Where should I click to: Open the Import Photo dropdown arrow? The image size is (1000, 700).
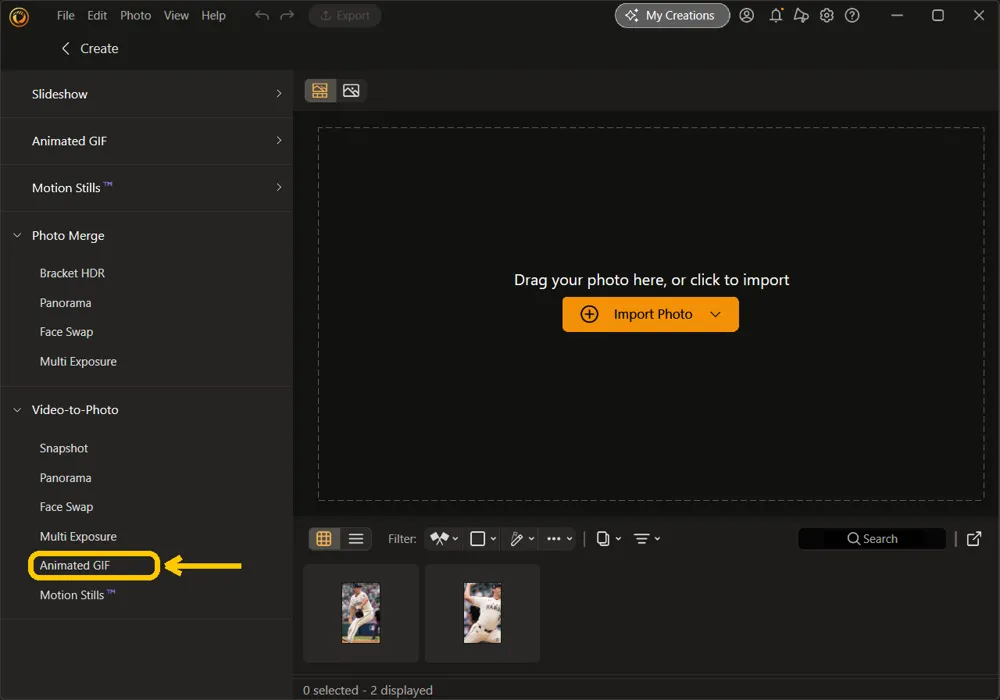716,314
